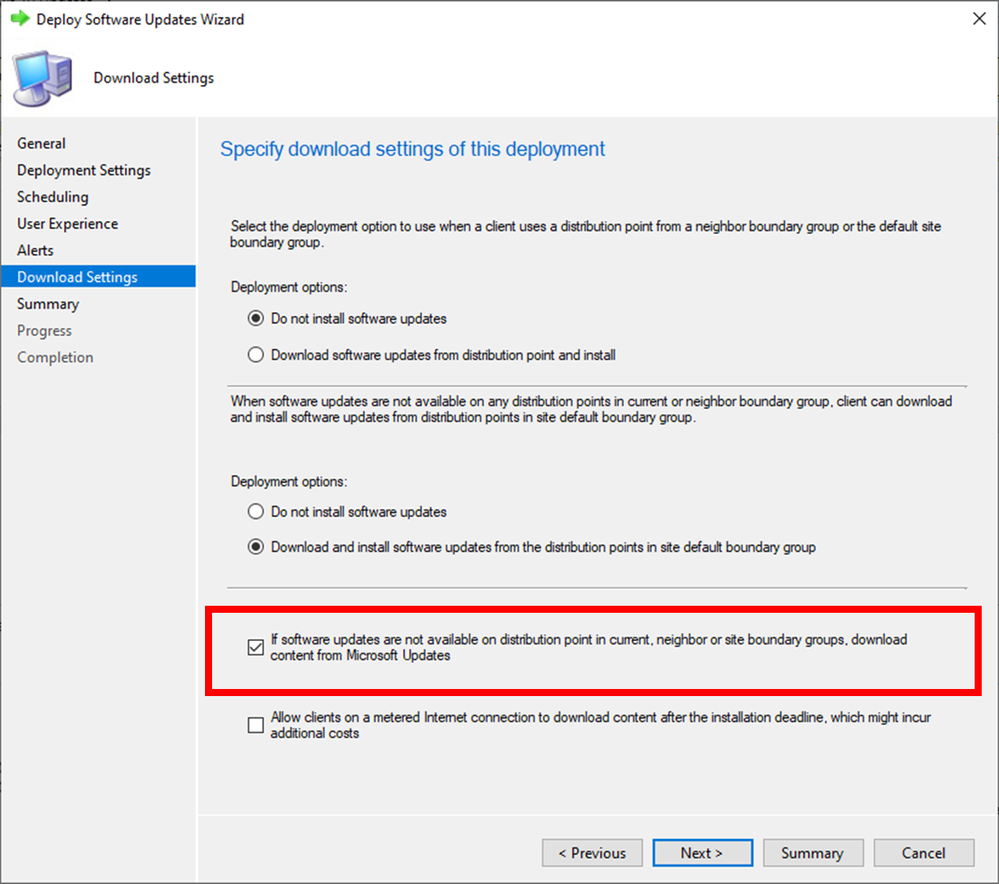Select the Alerts step in sidebar
This screenshot has width=999, height=884.
tap(35, 250)
